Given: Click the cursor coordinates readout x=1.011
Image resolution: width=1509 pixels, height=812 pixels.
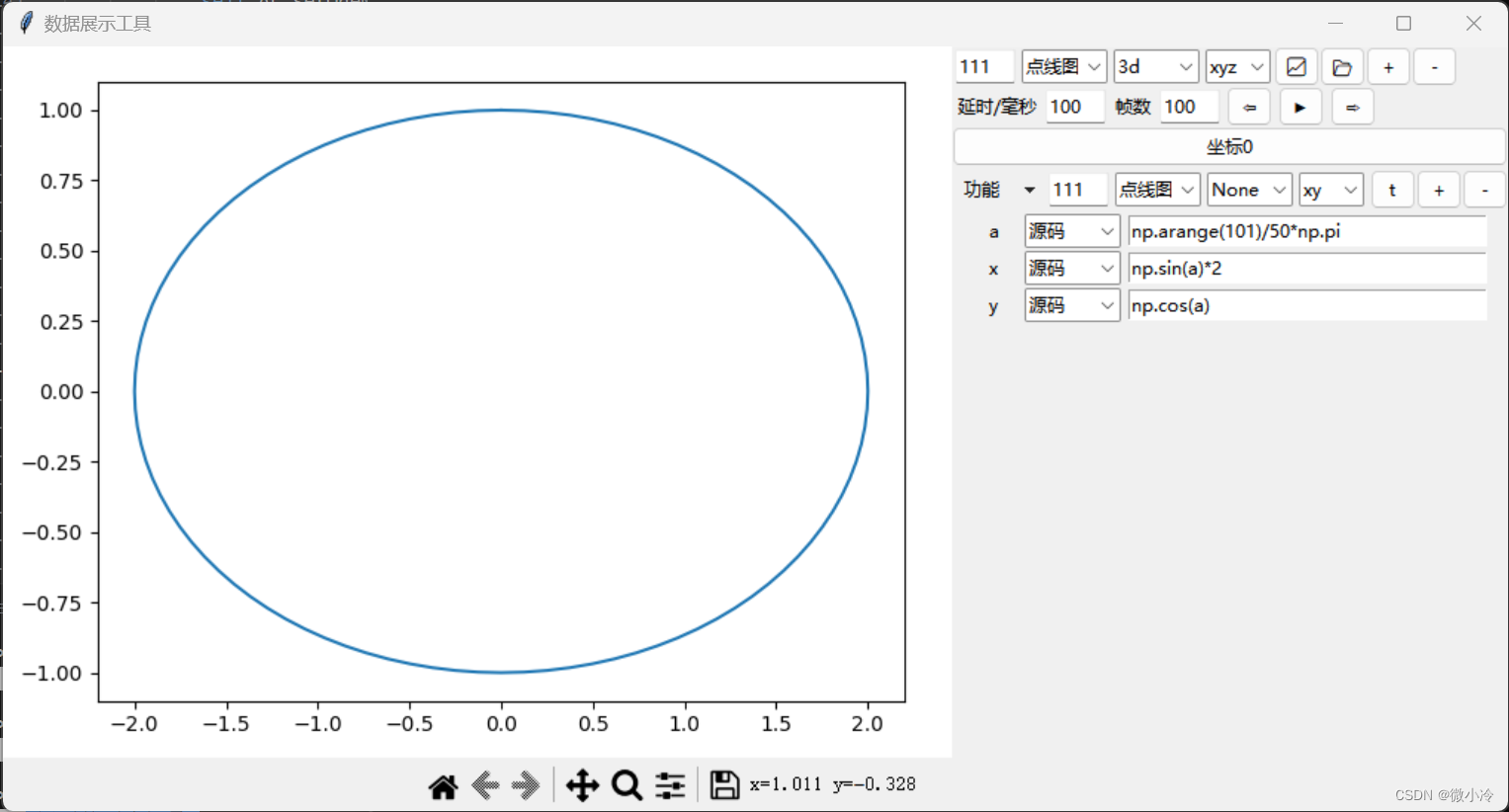Looking at the screenshot, I should 786,784.
